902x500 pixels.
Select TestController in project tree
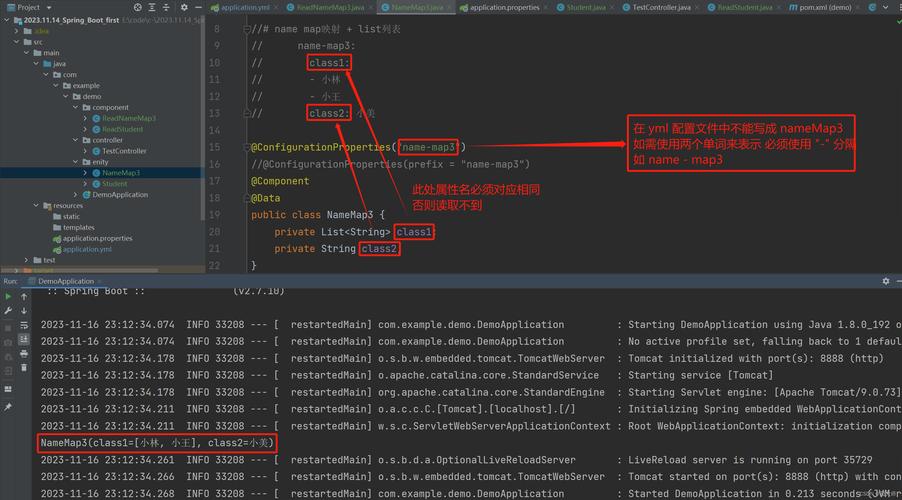[124, 151]
